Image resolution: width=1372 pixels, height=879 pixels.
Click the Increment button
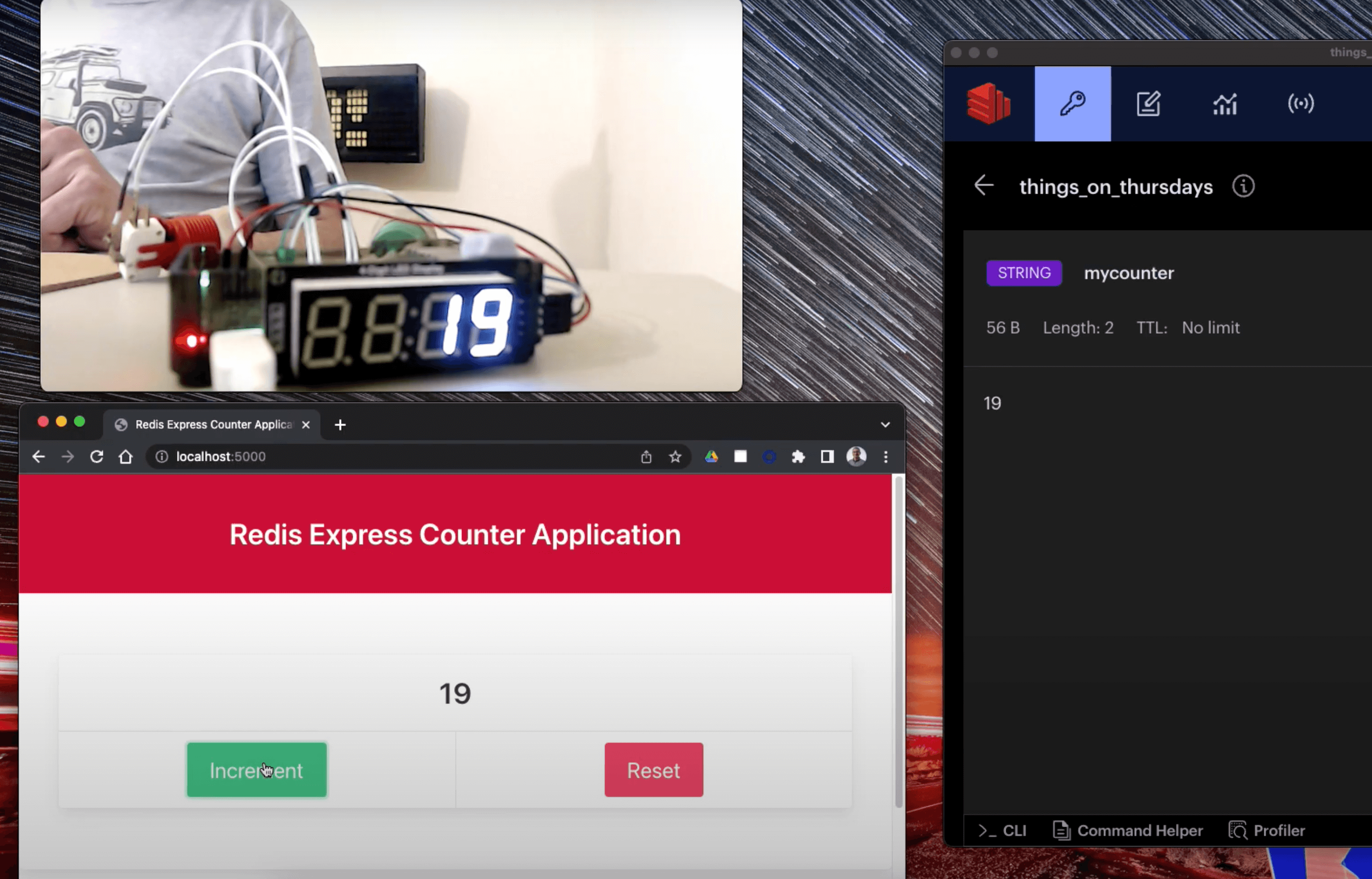tap(257, 770)
